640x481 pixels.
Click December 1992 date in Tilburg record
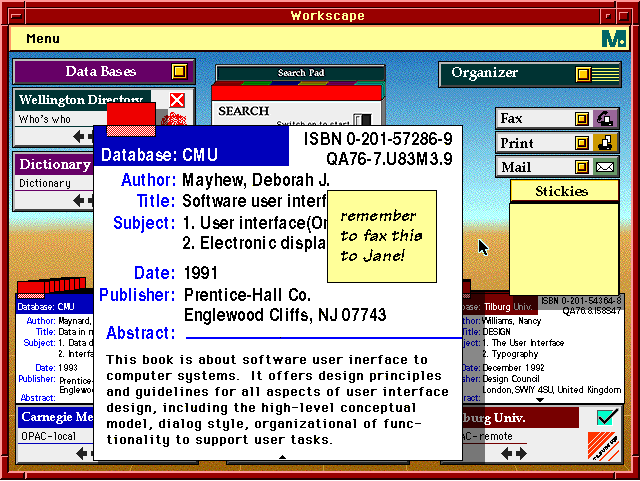tap(513, 367)
